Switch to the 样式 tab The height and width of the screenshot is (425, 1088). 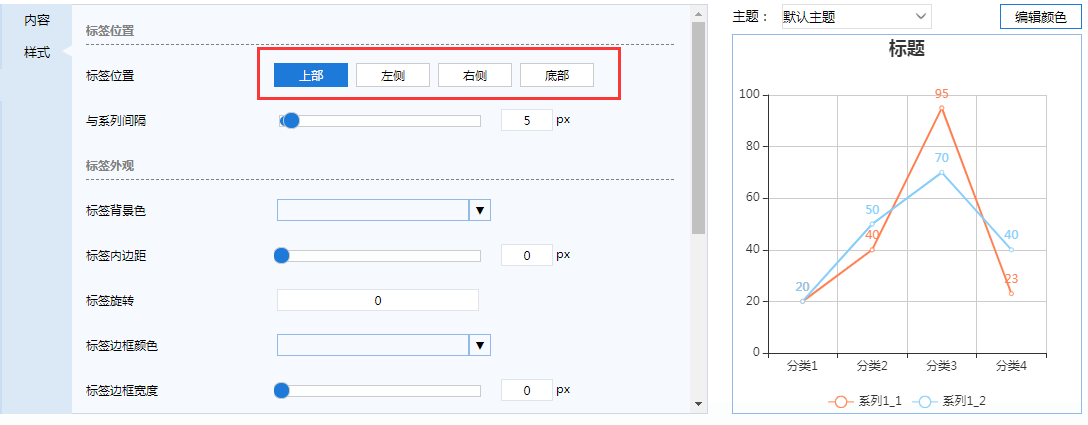[x=37, y=52]
